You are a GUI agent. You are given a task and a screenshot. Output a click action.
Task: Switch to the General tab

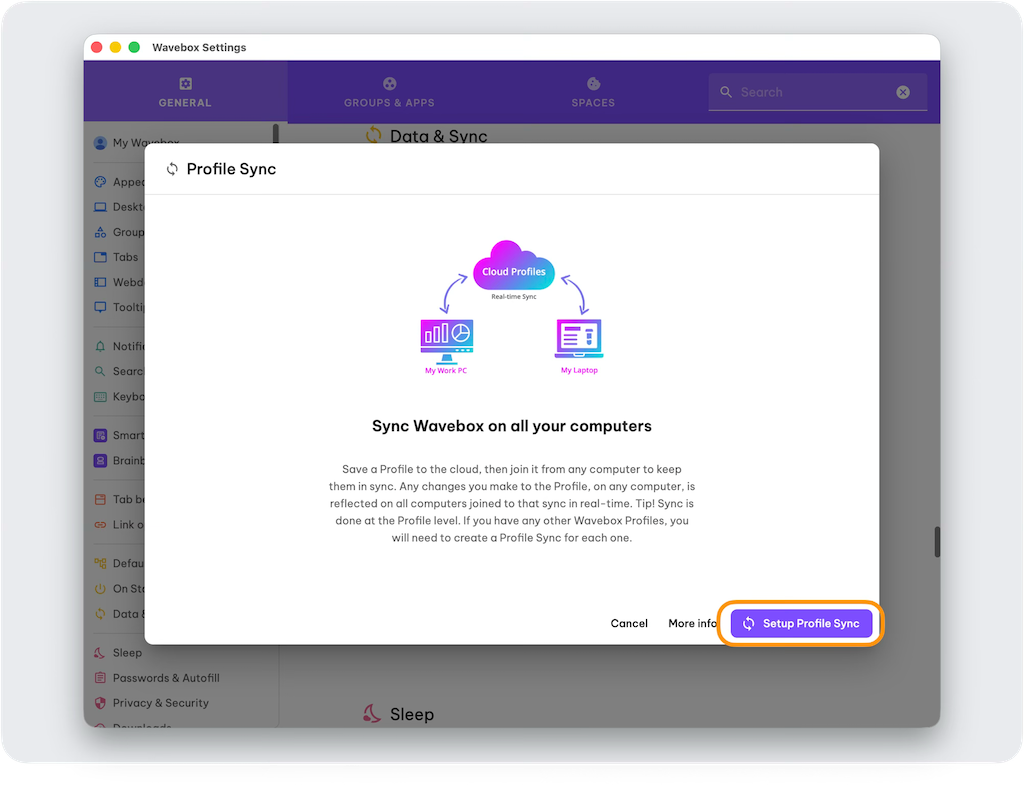[x=185, y=92]
